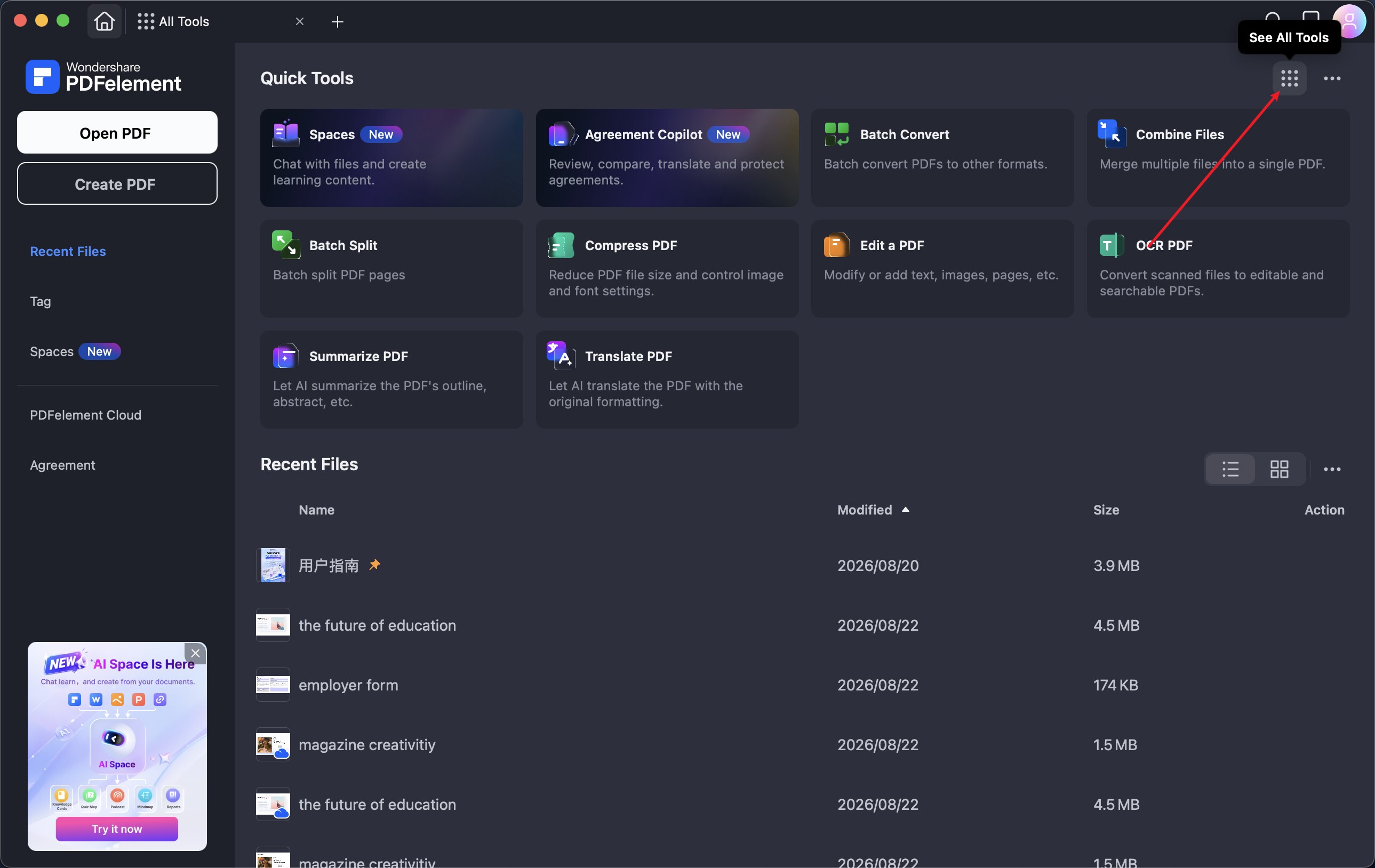Click the employer form file name

pos(348,685)
